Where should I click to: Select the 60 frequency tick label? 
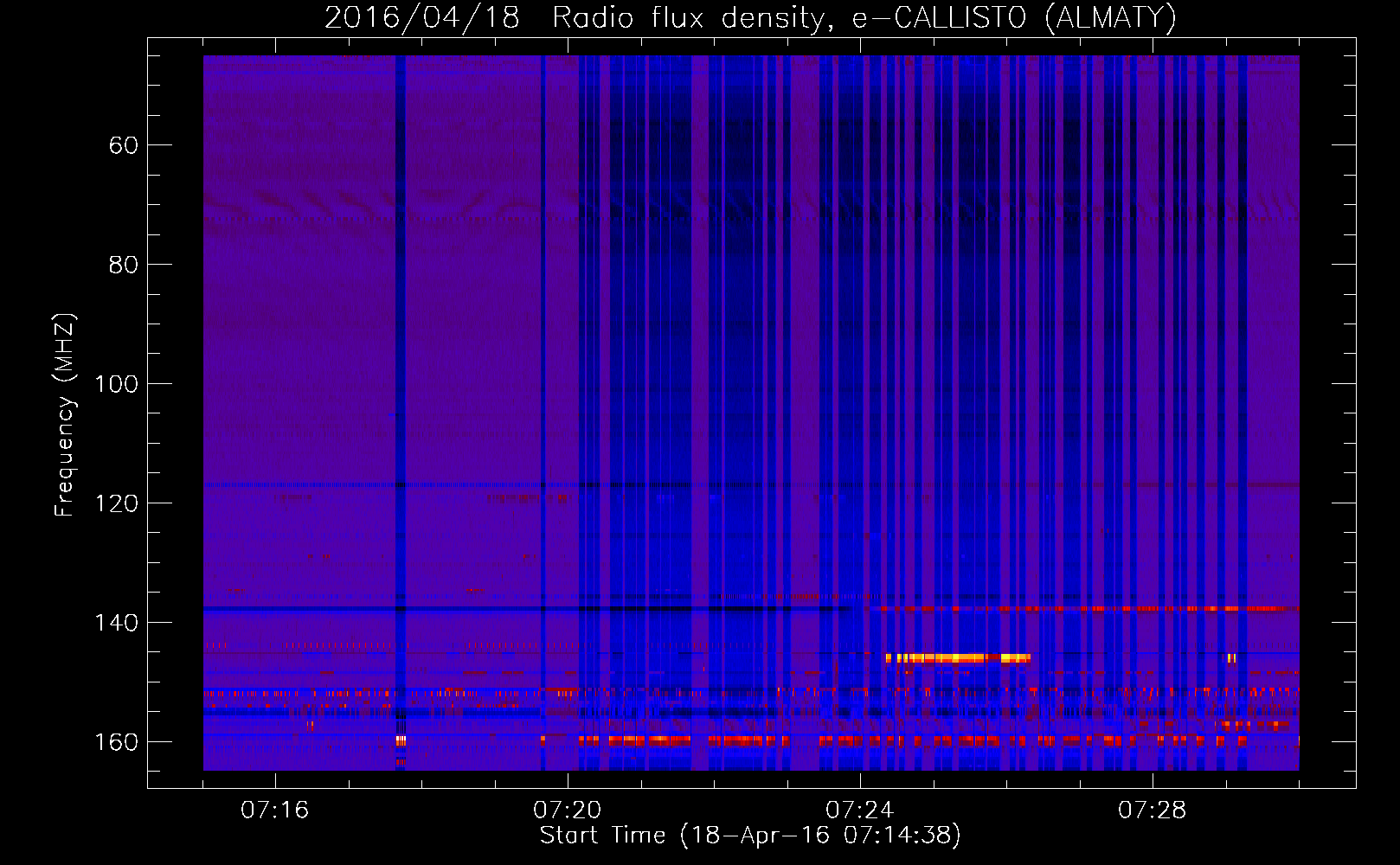(x=124, y=145)
